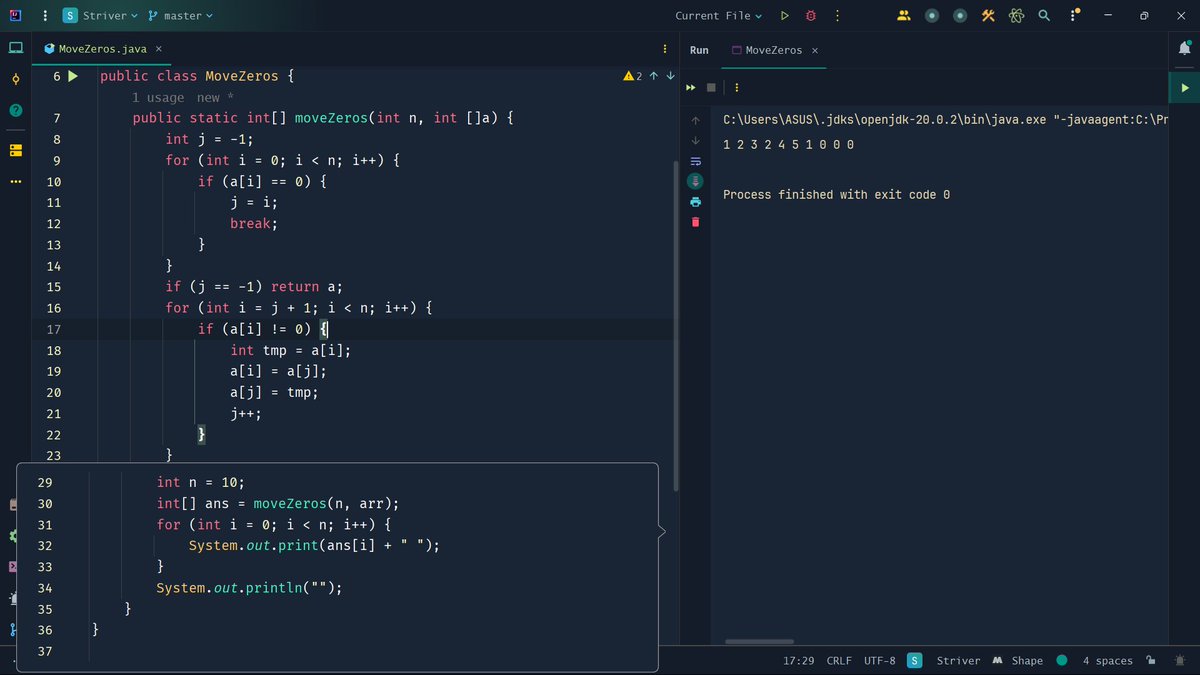Select the Run tool window label
The width and height of the screenshot is (1200, 675).
click(699, 50)
